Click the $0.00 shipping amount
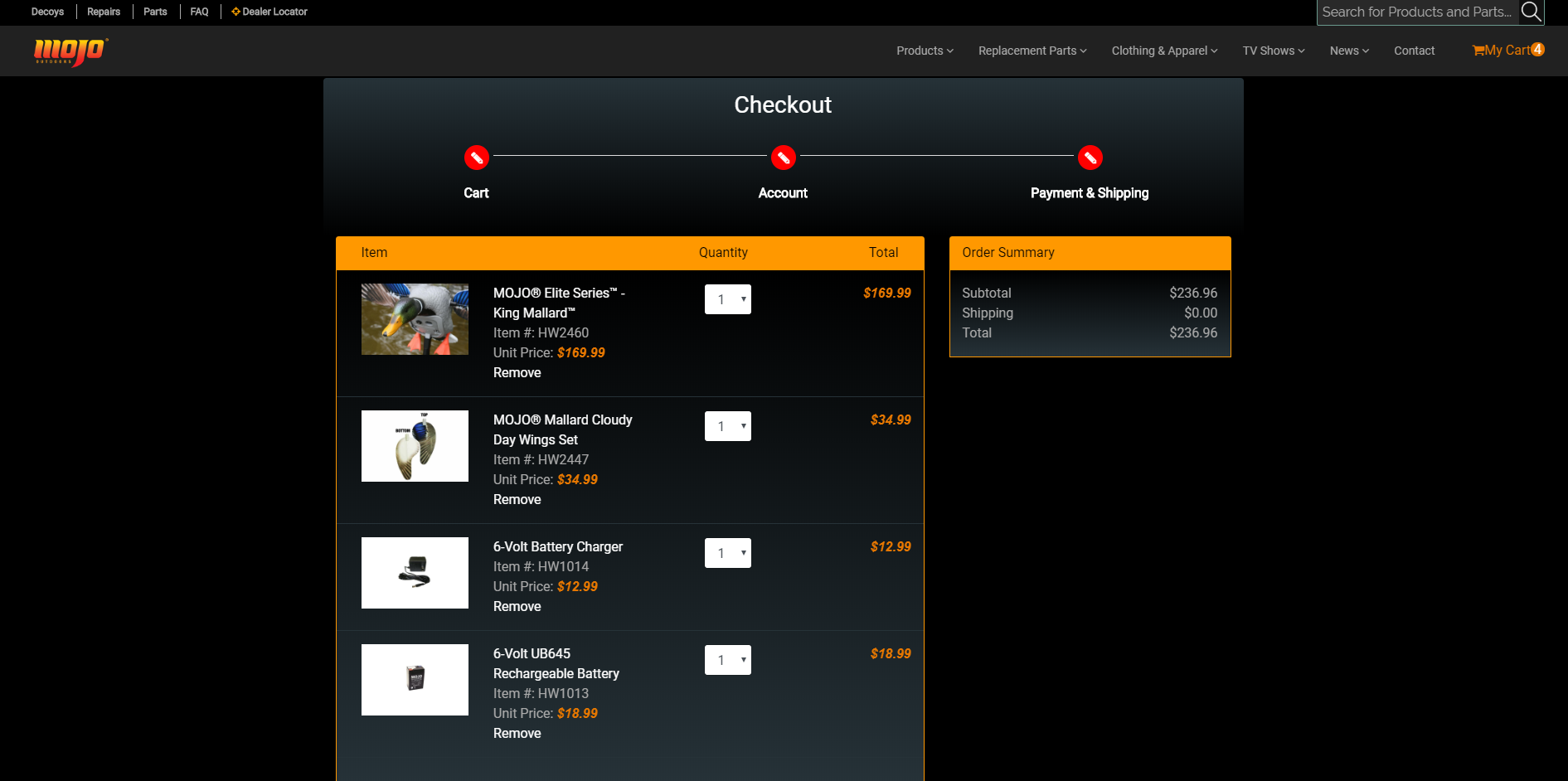This screenshot has height=781, width=1568. coord(1201,313)
